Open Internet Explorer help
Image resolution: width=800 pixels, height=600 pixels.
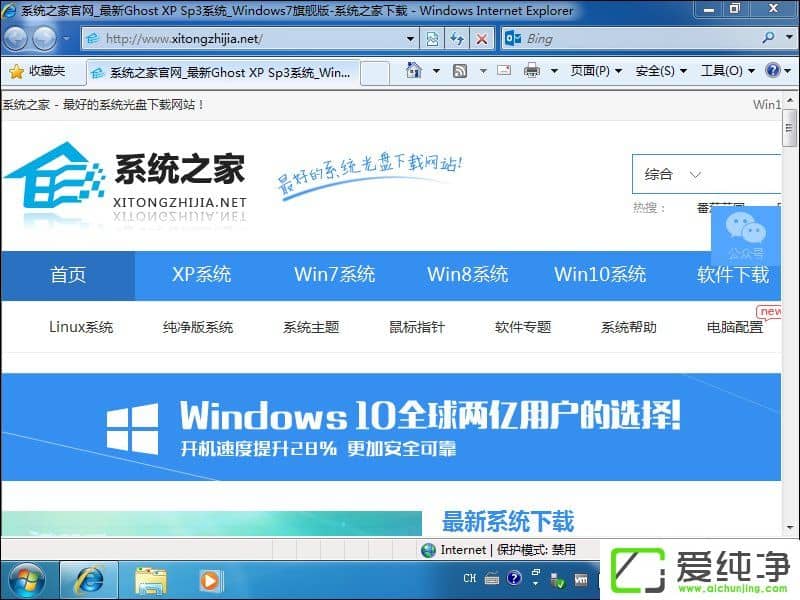tap(772, 71)
